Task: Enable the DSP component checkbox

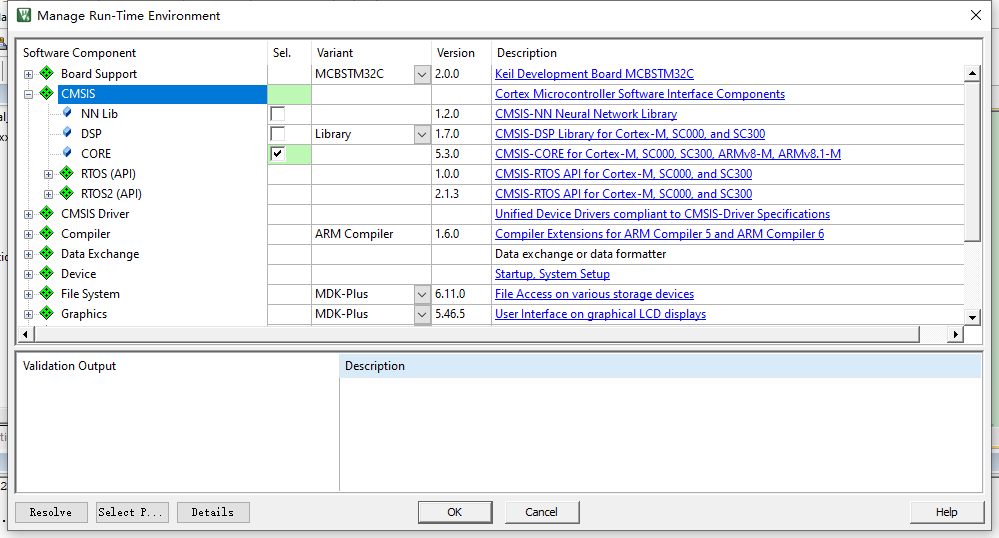Action: point(278,134)
